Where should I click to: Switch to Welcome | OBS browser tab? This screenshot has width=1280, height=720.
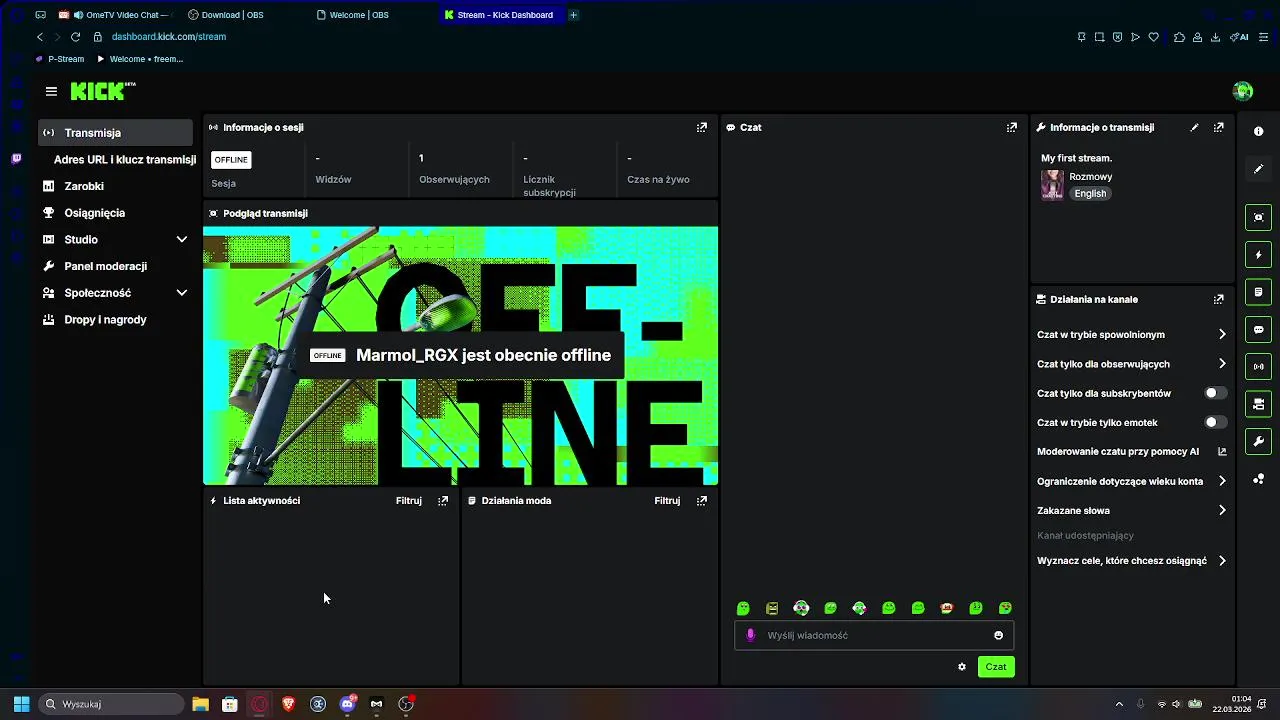click(x=372, y=15)
